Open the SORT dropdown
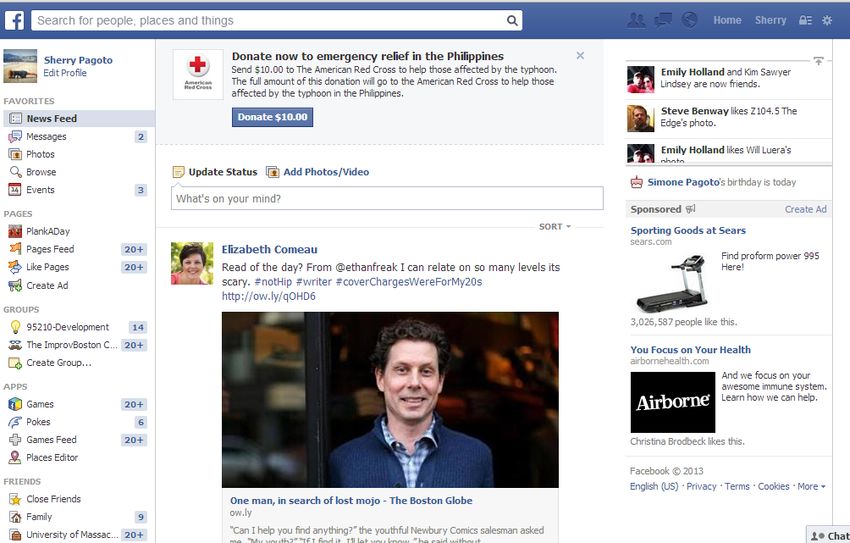 [555, 227]
